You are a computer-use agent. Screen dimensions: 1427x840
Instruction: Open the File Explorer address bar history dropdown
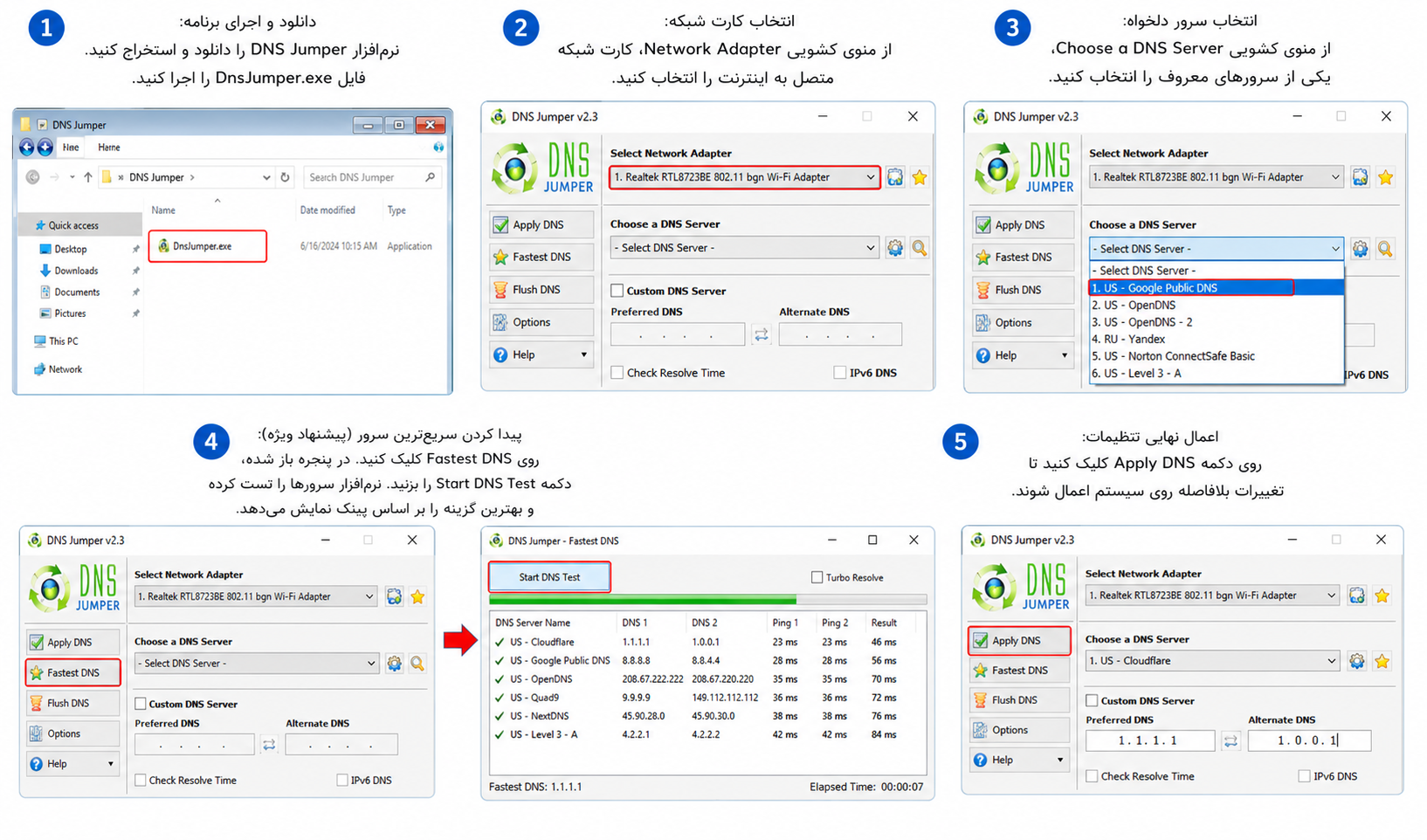point(266,177)
